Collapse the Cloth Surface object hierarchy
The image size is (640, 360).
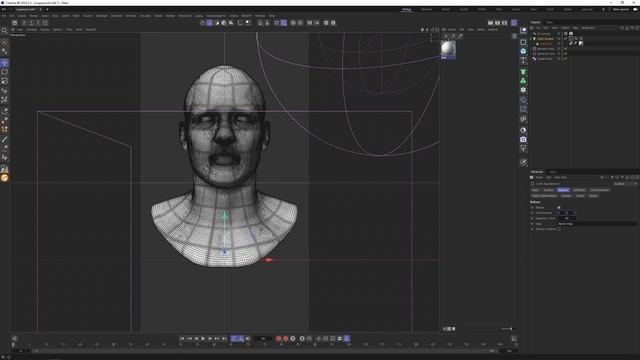tap(530, 38)
